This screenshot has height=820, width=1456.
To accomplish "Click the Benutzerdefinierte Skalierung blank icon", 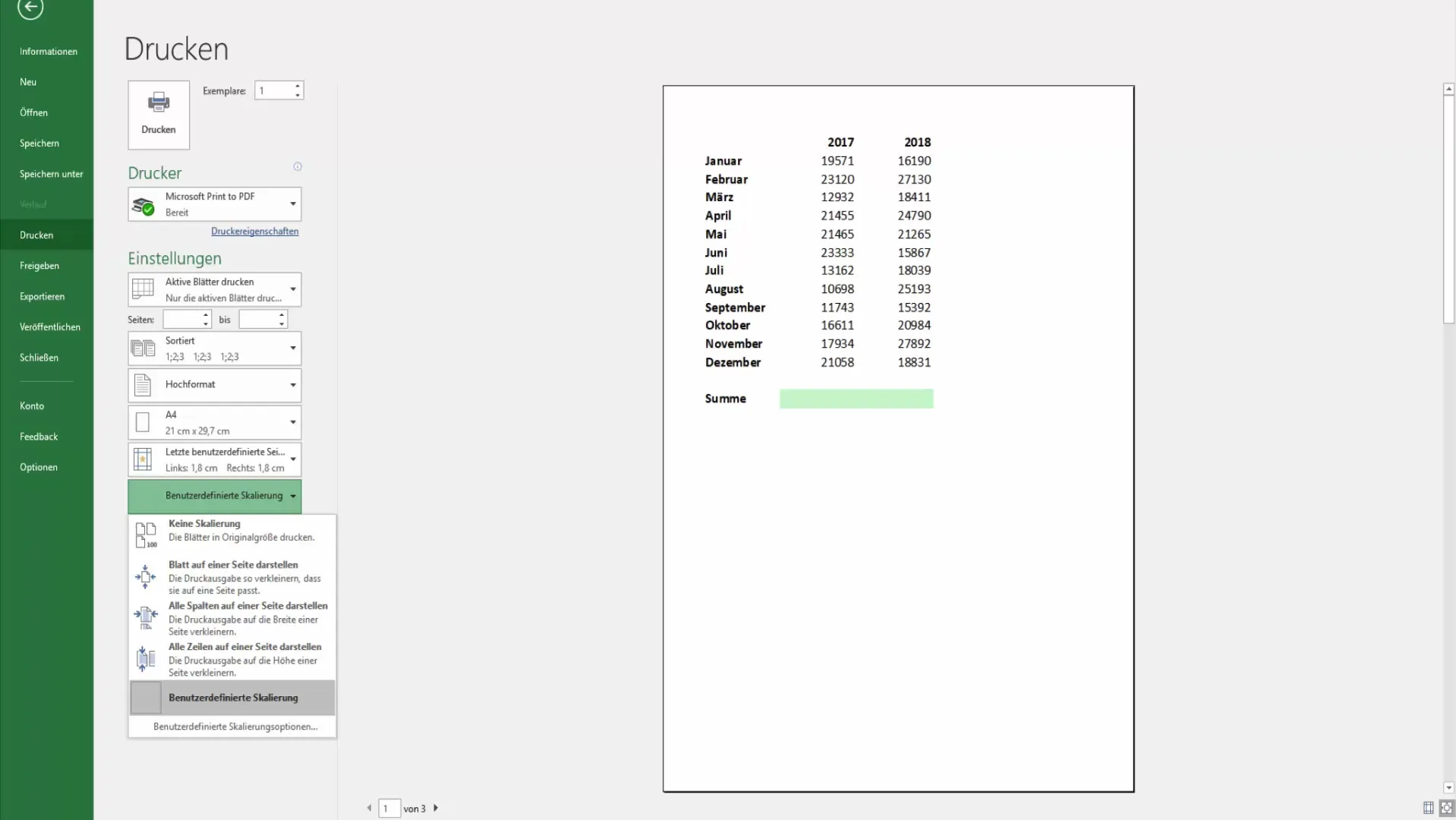I will [146, 698].
